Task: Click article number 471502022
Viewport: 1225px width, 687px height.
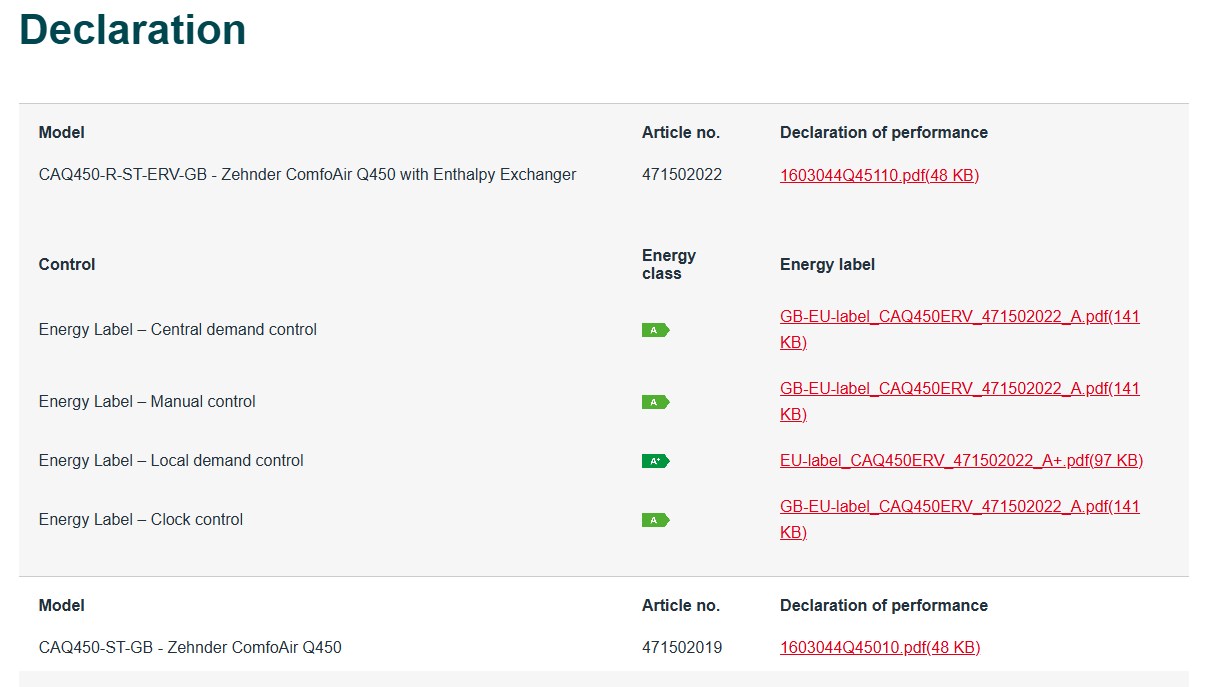Action: point(681,175)
